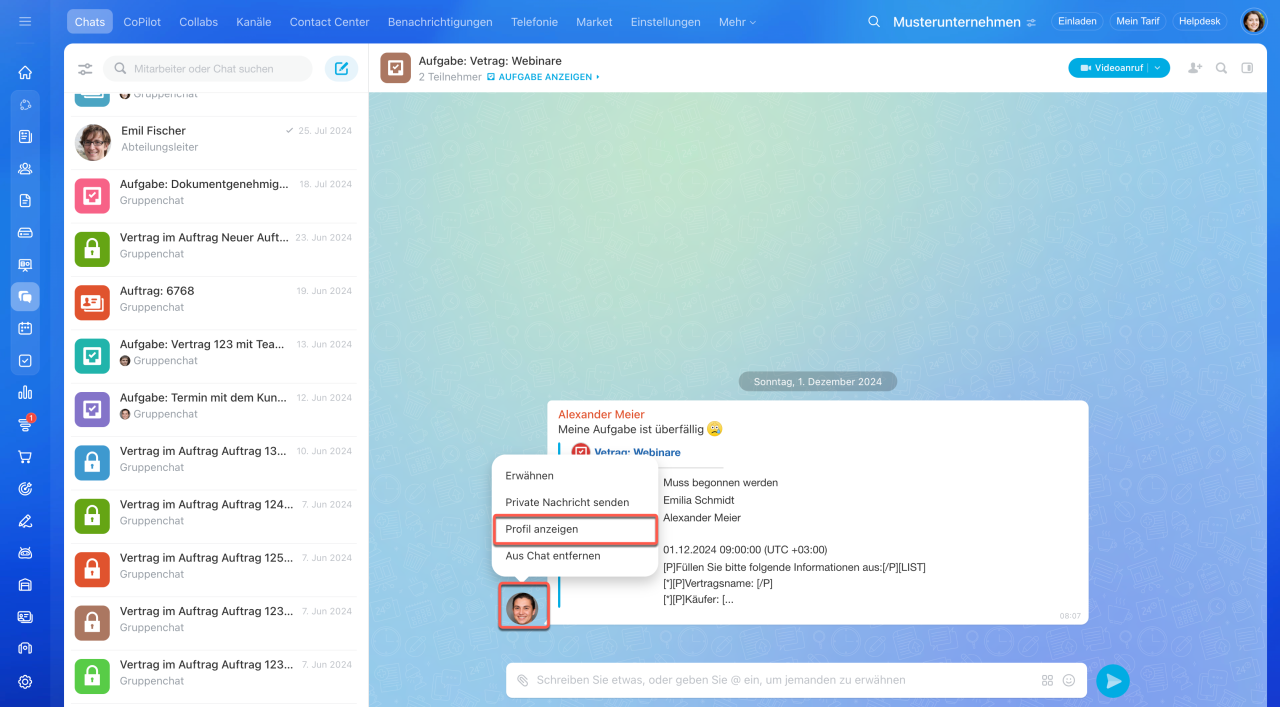
Task: Click the Alexander Meier sender name
Action: [x=601, y=414]
